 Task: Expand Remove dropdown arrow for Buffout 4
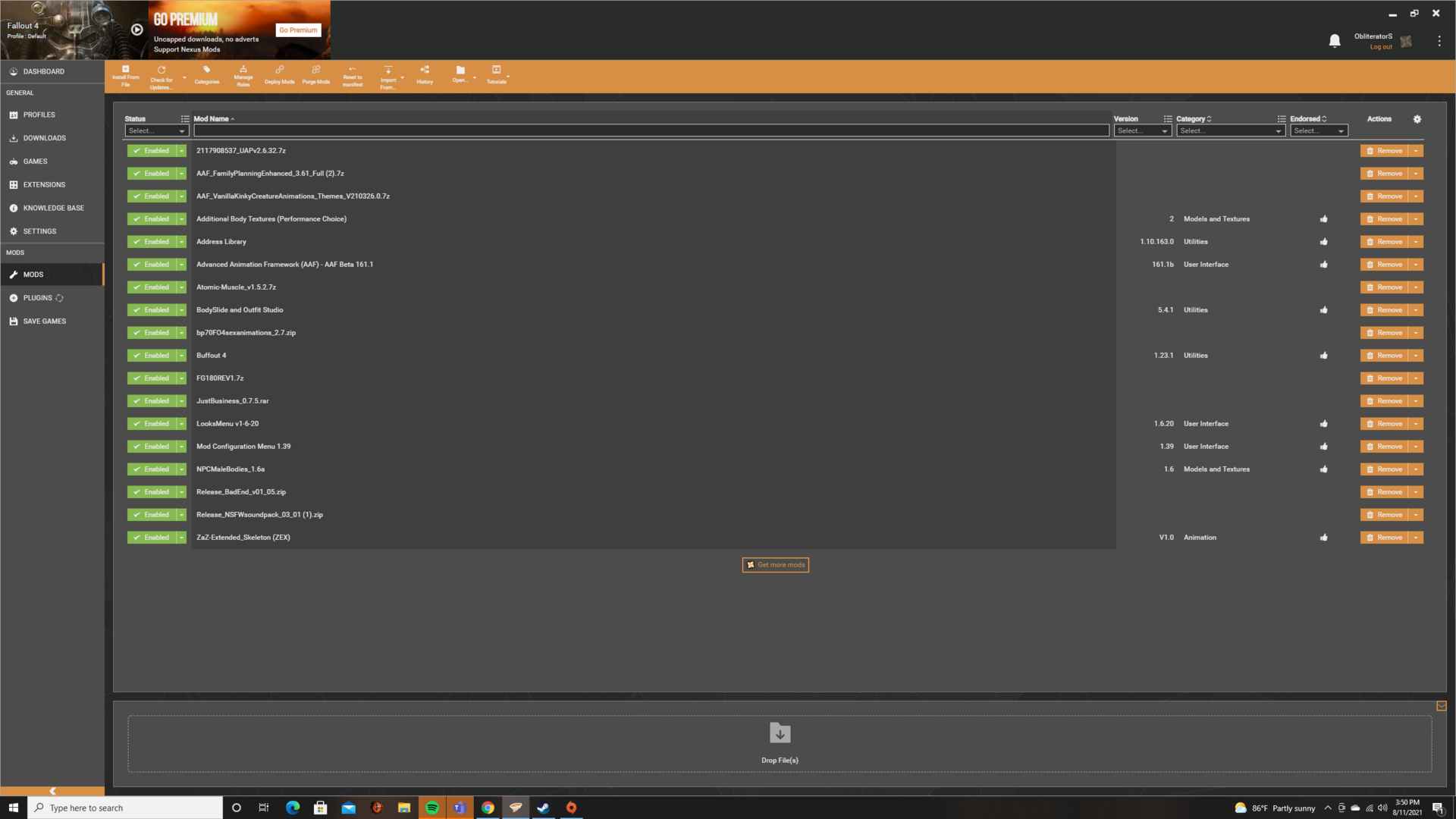pos(1416,356)
